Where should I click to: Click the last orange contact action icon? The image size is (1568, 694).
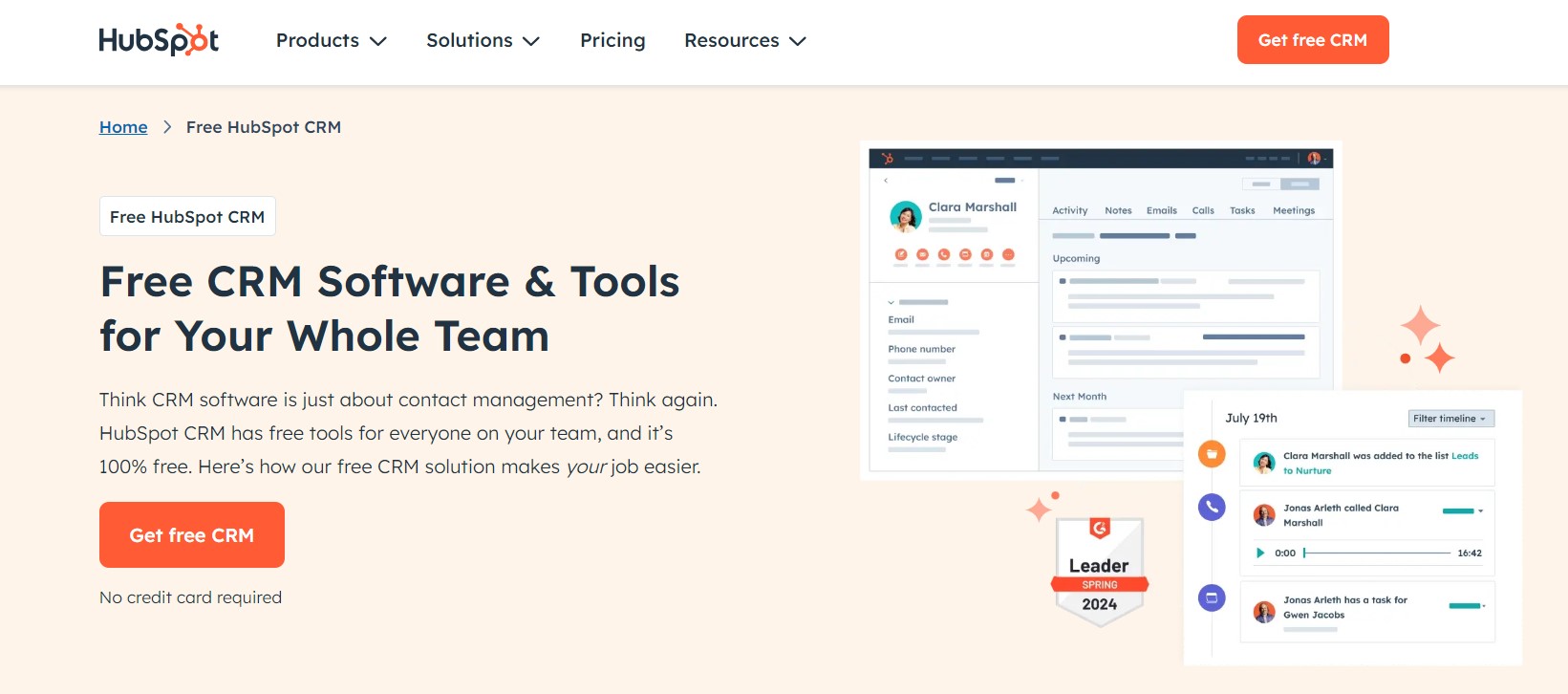click(x=1008, y=254)
